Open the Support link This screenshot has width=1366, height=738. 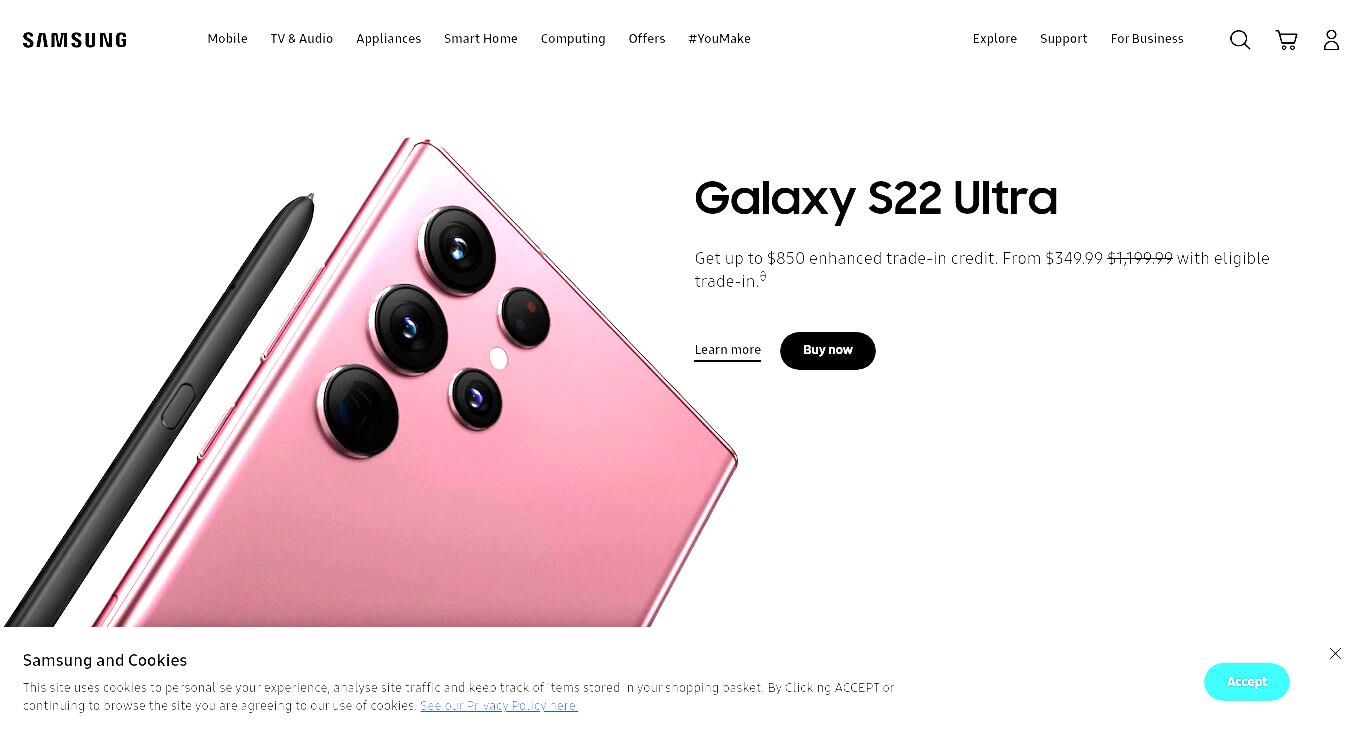(1063, 39)
